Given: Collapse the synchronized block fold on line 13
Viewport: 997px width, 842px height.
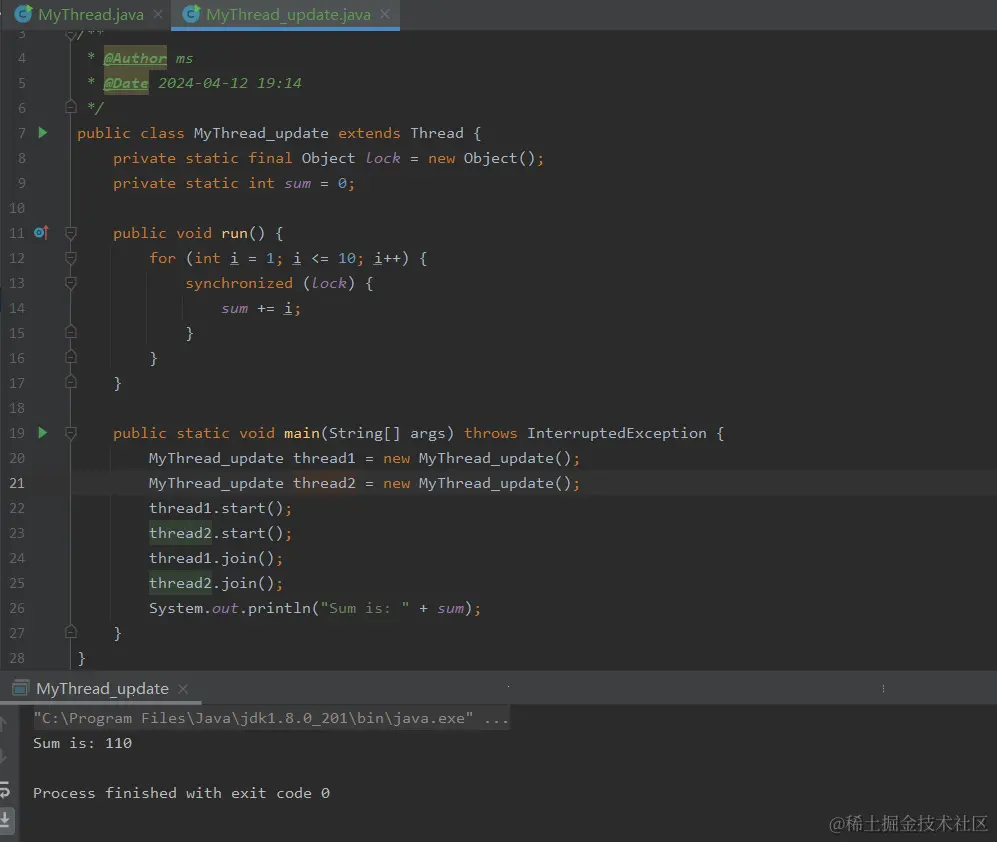Looking at the screenshot, I should (x=71, y=283).
